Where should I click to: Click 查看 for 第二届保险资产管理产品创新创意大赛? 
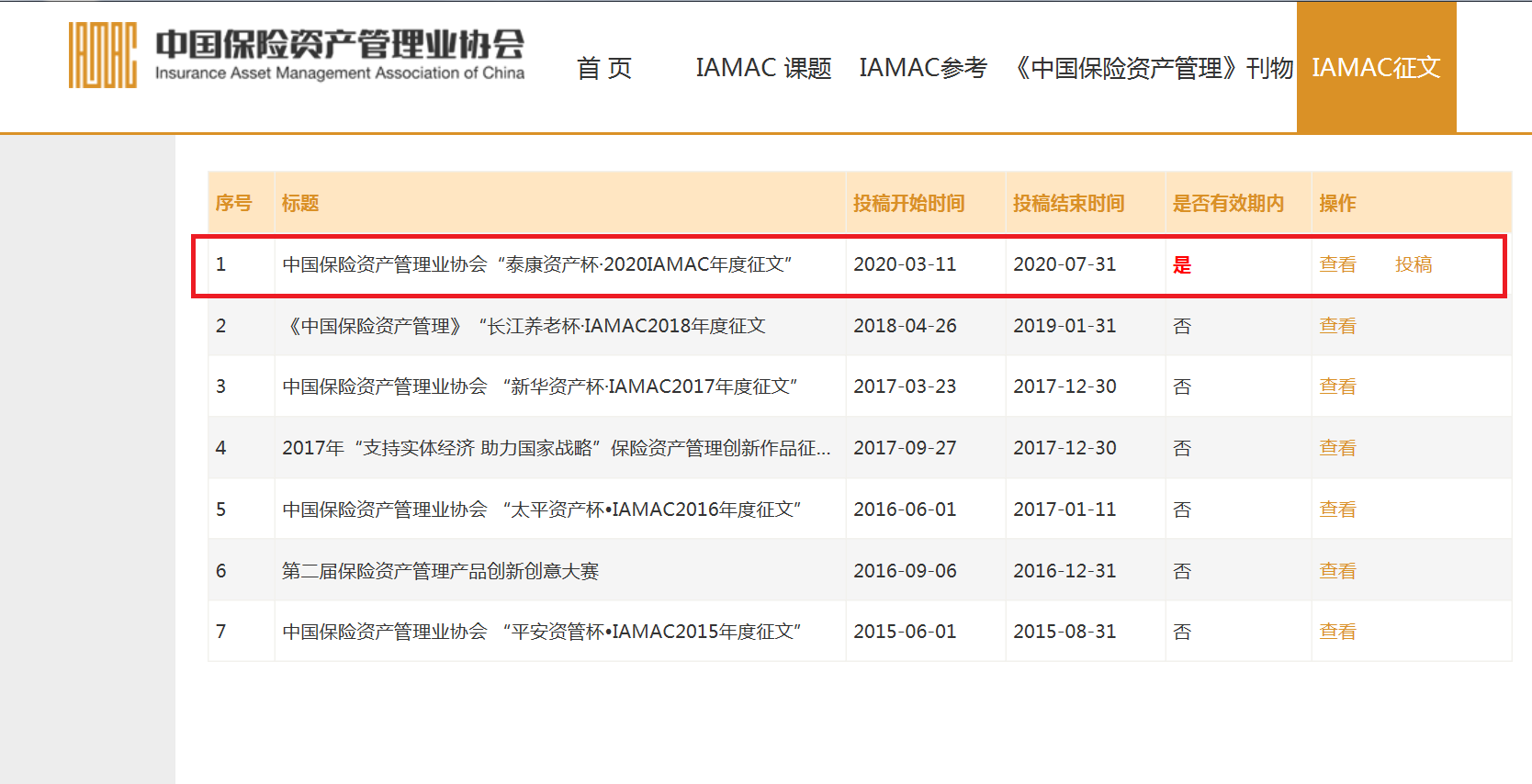pyautogui.click(x=1336, y=571)
